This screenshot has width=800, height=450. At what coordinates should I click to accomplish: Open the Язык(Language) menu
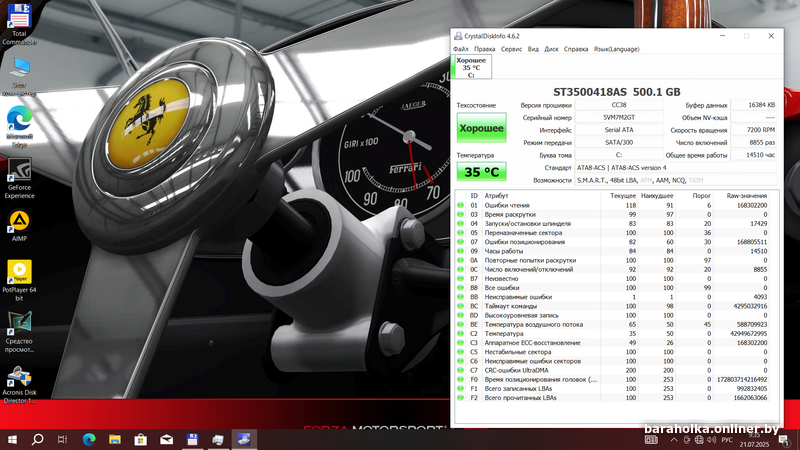click(616, 48)
